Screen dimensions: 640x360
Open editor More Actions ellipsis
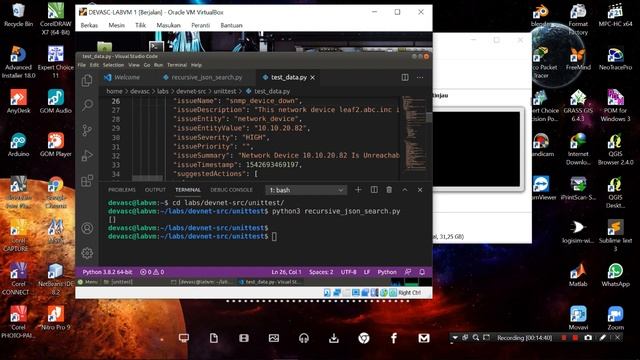[x=420, y=77]
